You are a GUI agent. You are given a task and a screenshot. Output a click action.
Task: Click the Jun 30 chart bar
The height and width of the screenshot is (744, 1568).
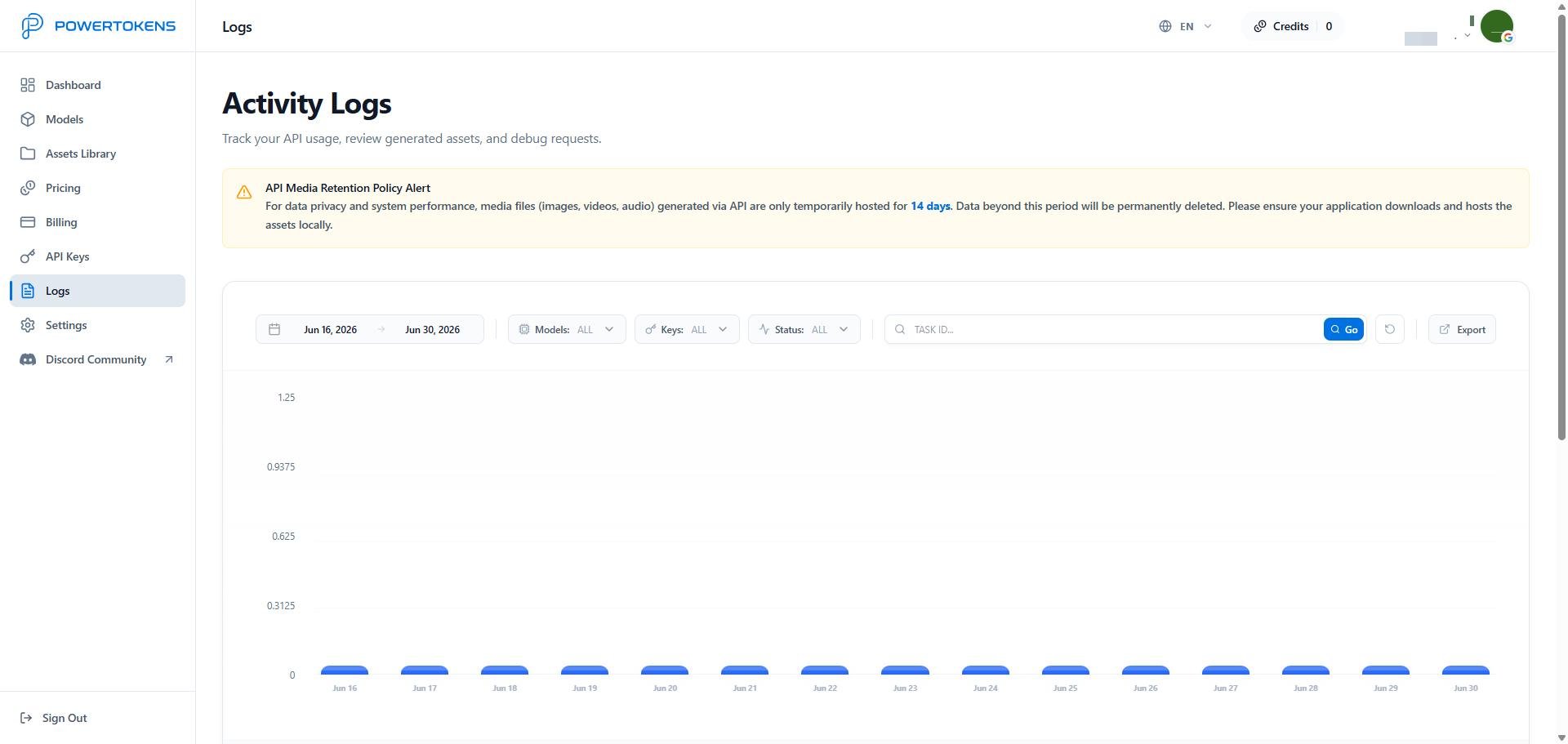pos(1466,670)
